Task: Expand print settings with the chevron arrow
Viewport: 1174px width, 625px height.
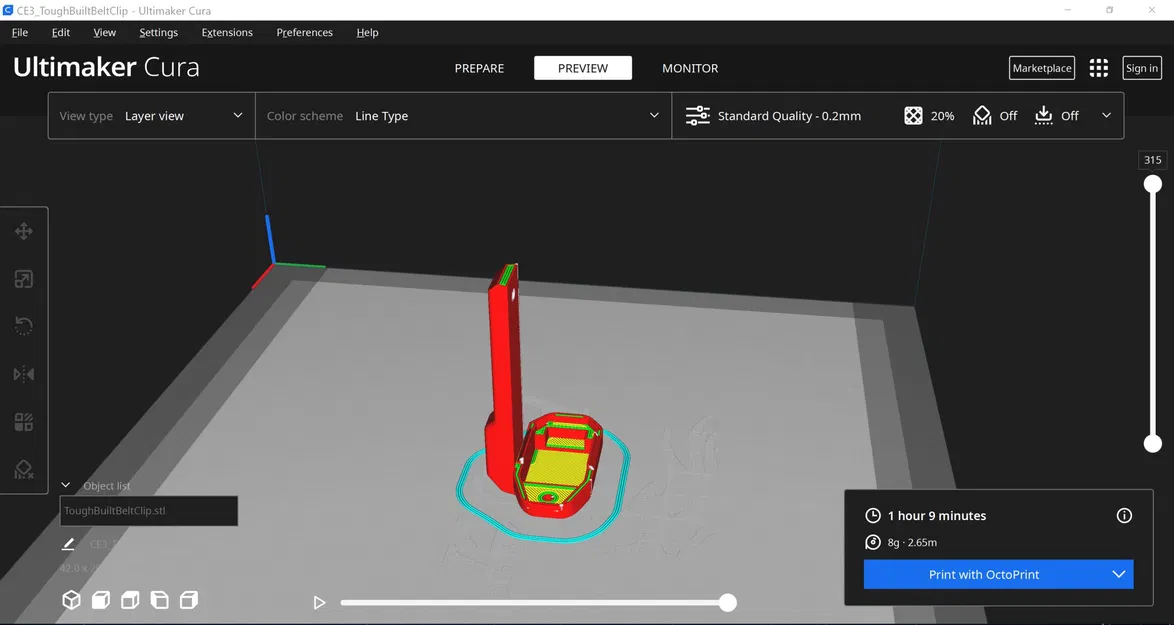Action: point(1106,115)
